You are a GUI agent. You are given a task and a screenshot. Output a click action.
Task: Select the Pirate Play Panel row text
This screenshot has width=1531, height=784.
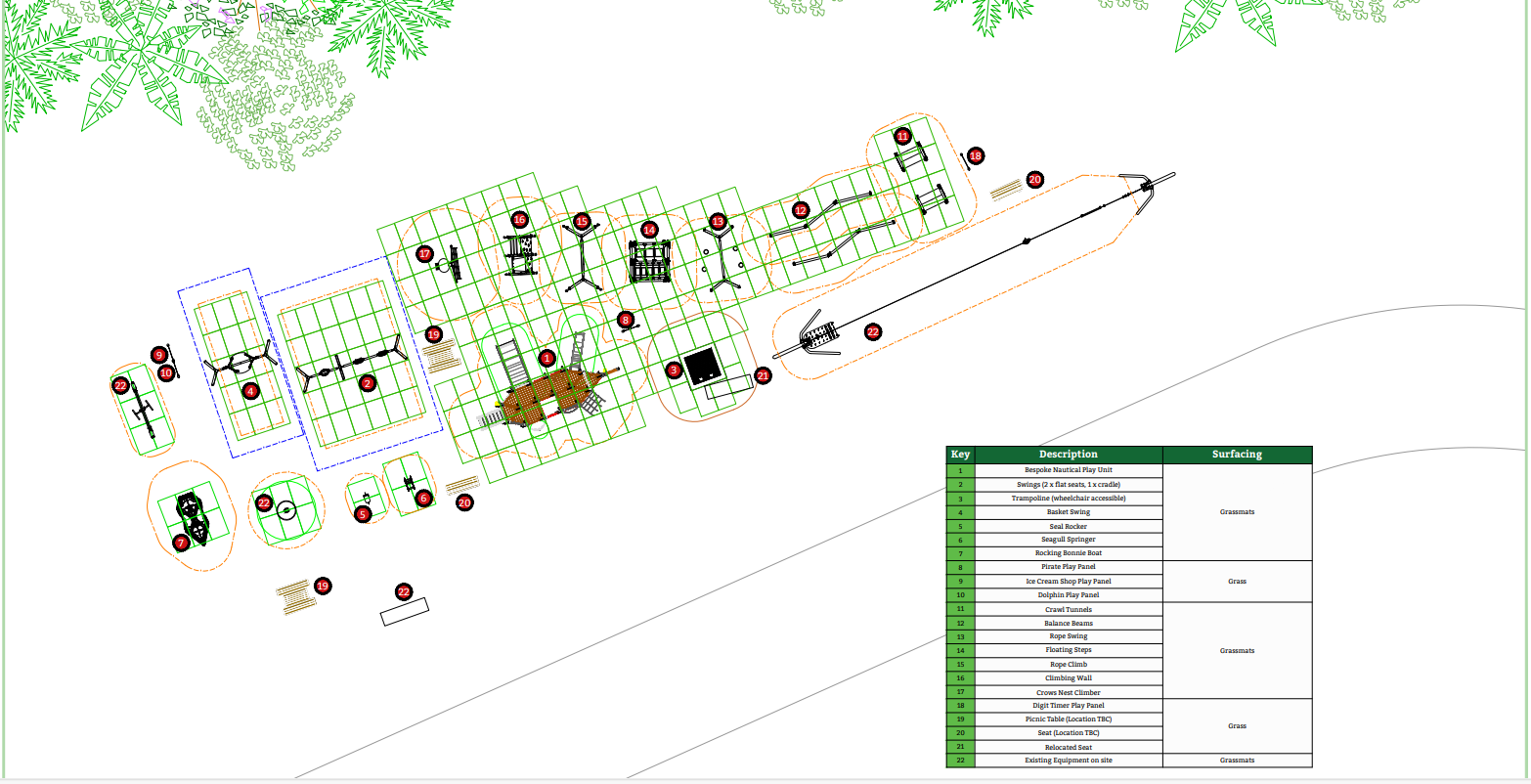(x=1068, y=567)
